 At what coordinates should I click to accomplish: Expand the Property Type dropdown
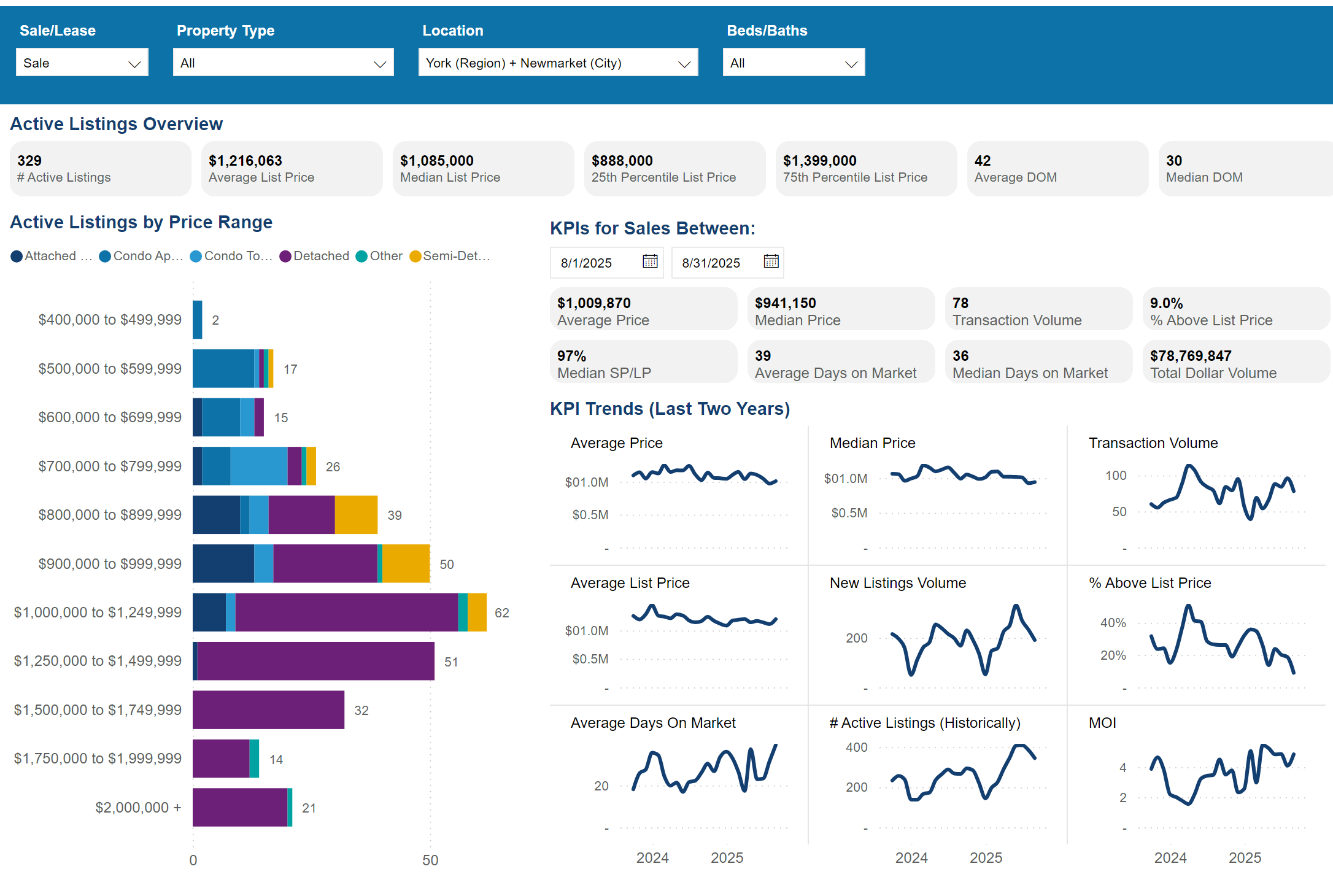pyautogui.click(x=283, y=63)
